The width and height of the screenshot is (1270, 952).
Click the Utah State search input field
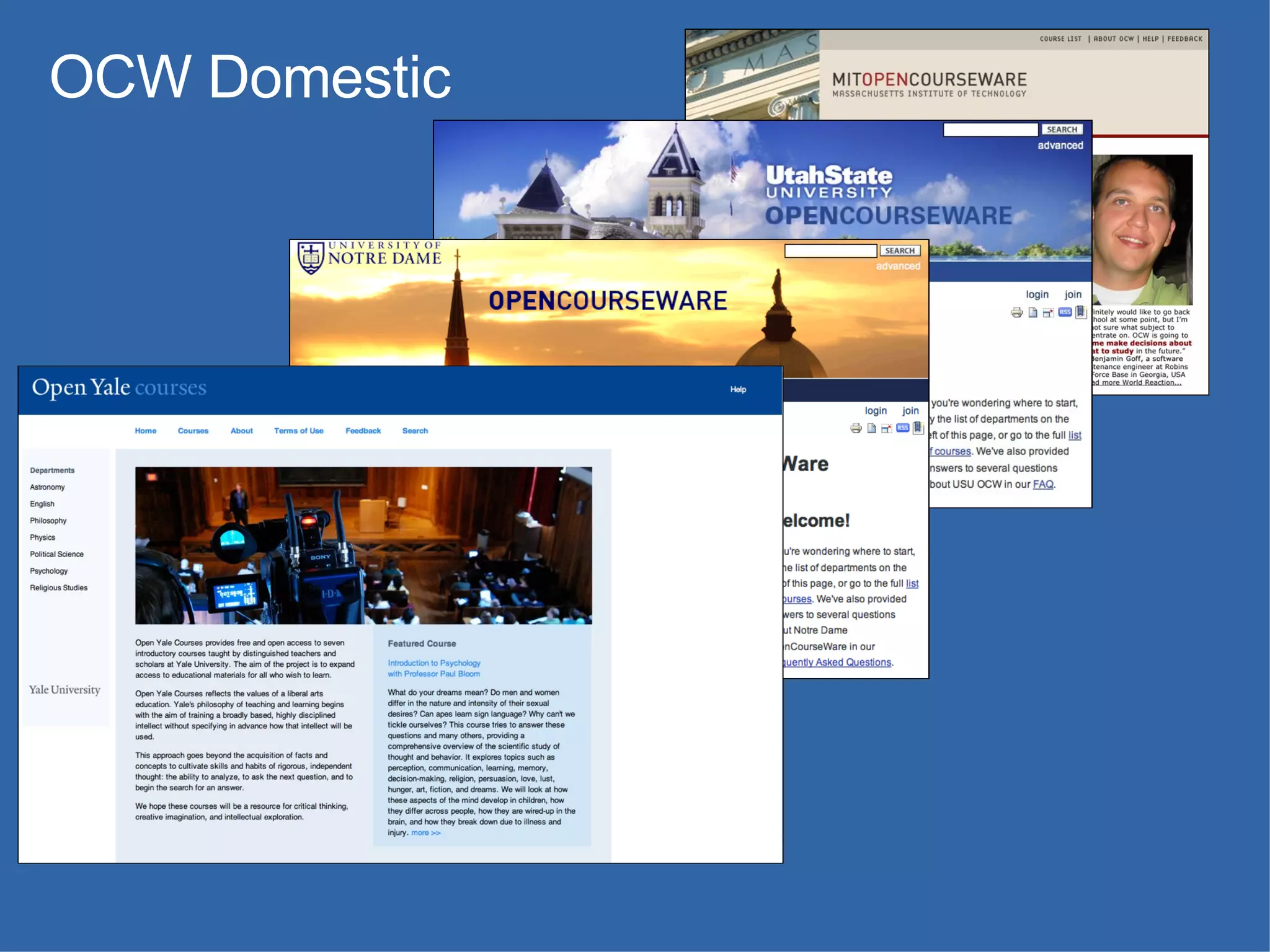click(990, 130)
